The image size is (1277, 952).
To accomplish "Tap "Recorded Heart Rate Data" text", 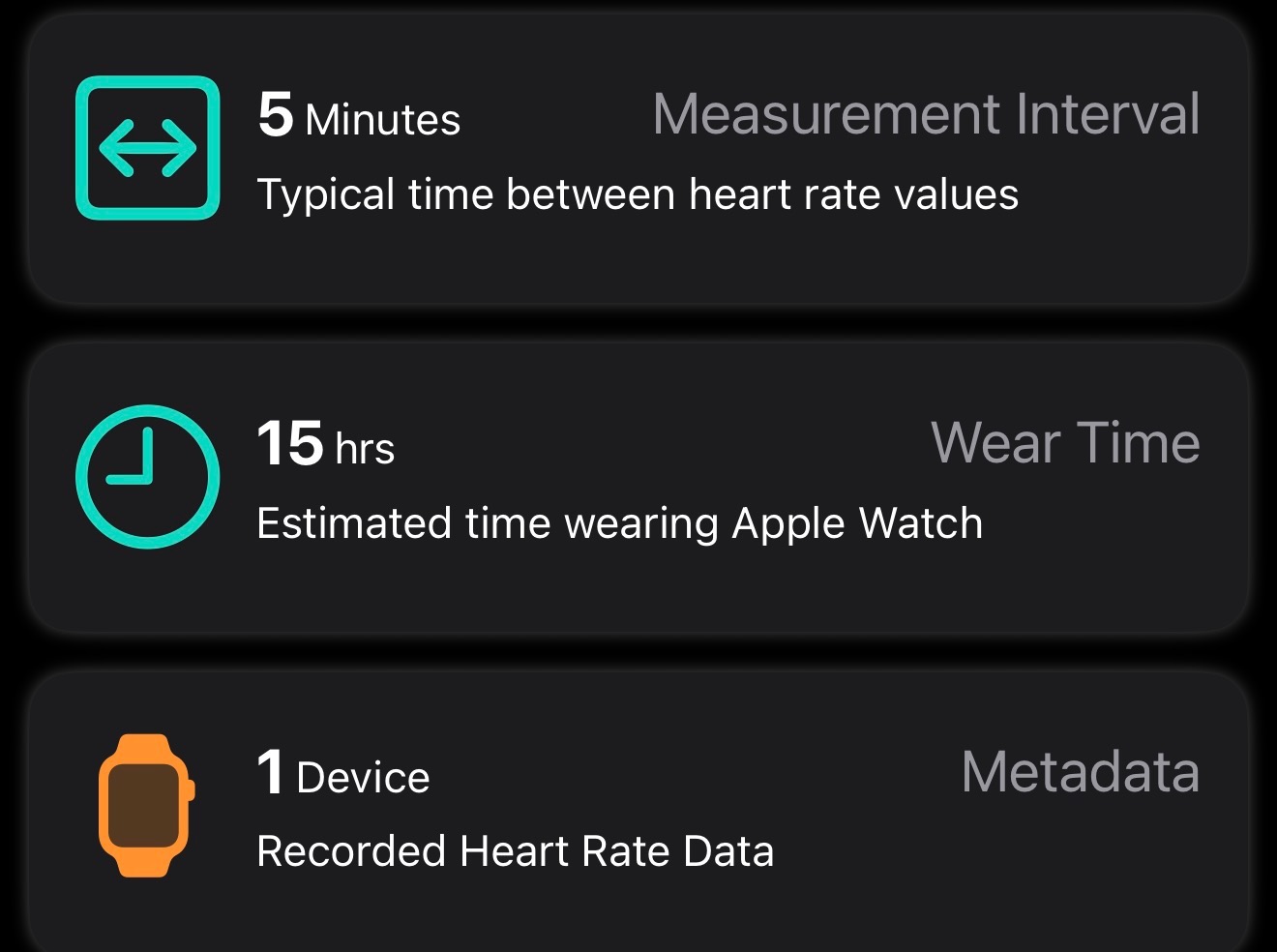I will point(515,851).
